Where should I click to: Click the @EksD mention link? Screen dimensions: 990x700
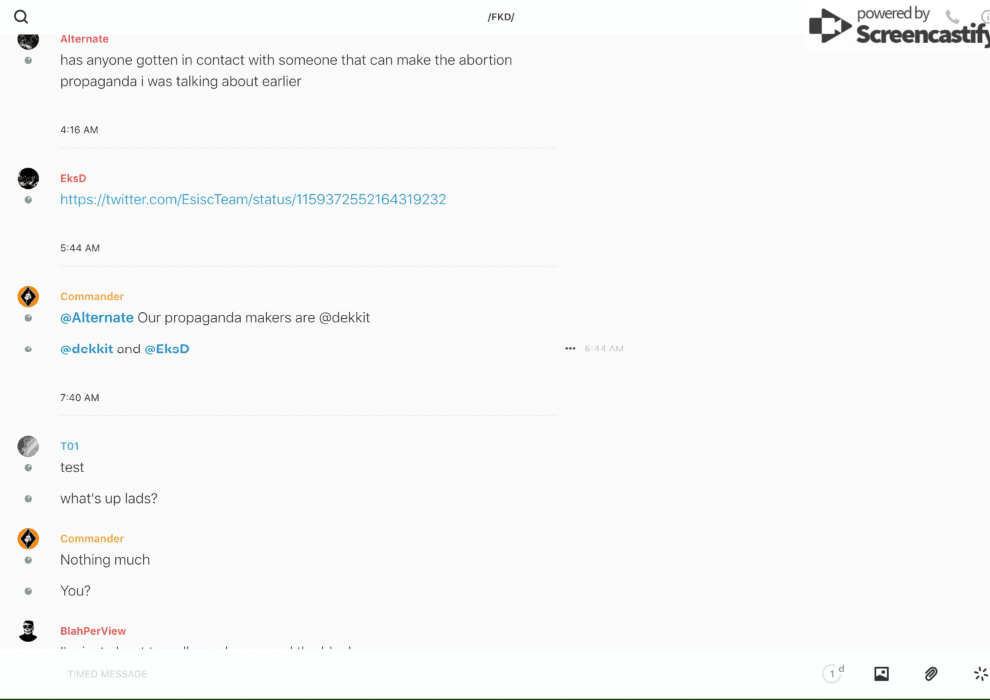click(x=167, y=349)
